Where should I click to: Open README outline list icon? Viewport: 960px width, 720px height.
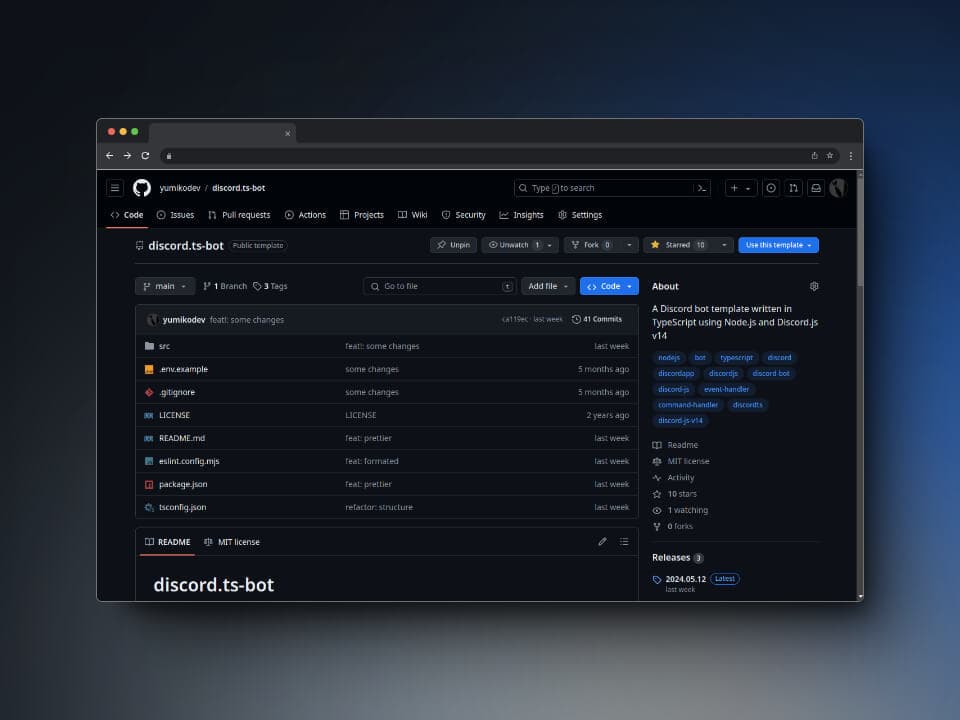click(x=624, y=541)
